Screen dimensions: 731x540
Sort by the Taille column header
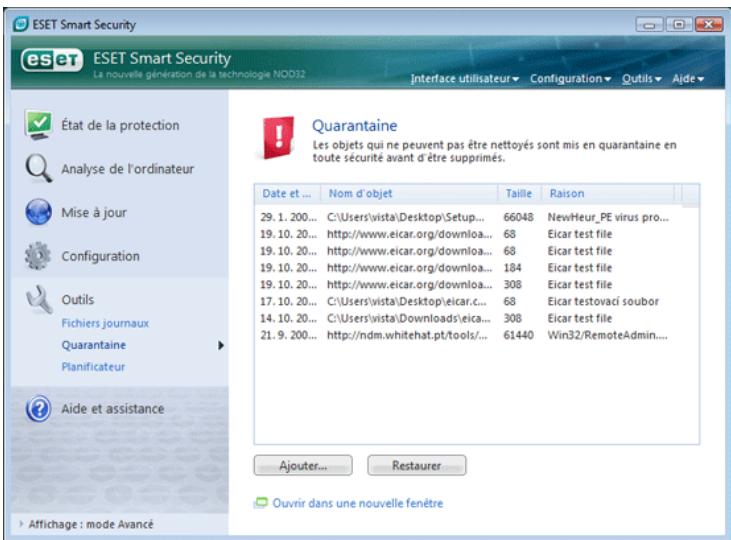click(519, 194)
